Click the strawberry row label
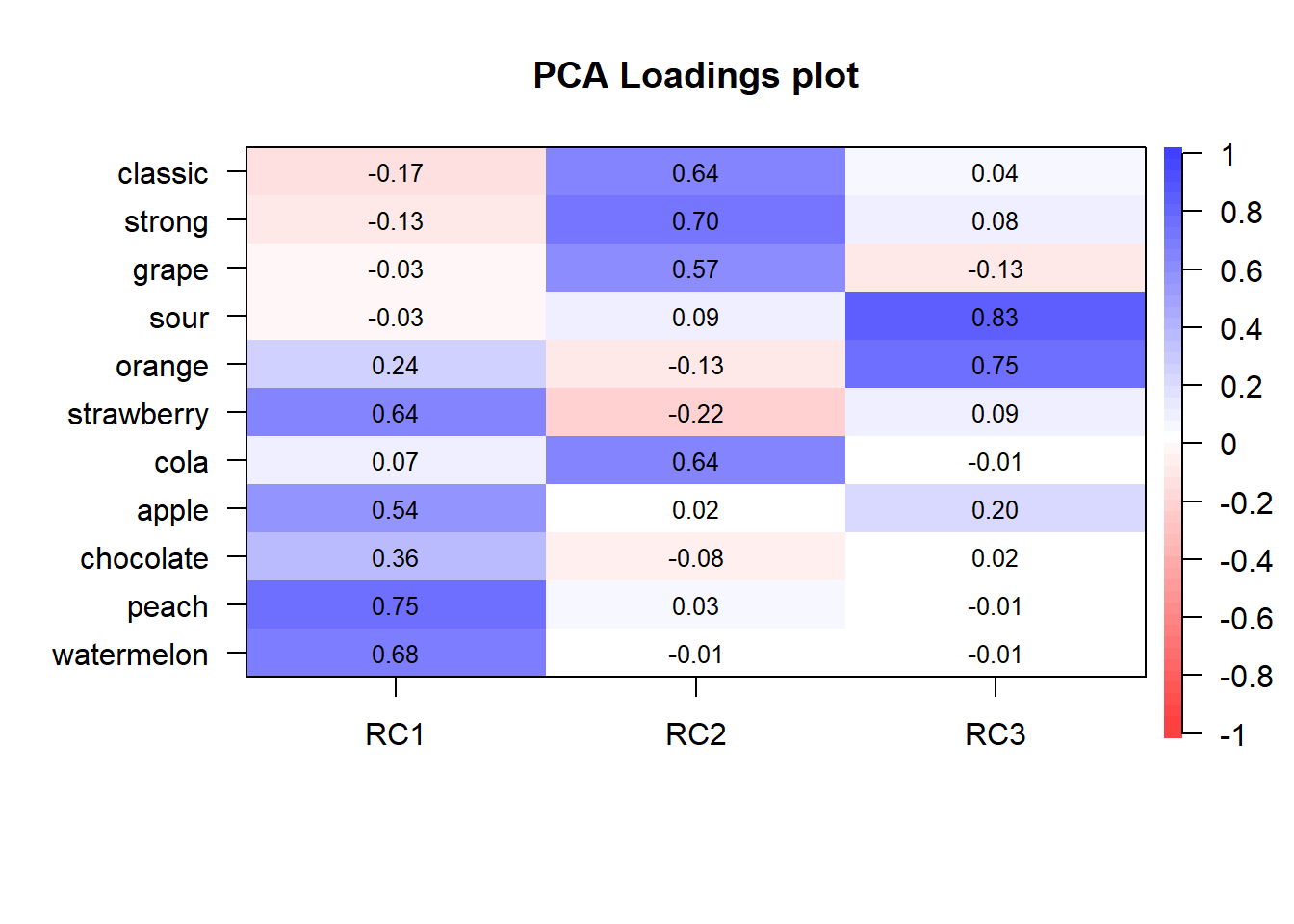Image resolution: width=1294 pixels, height=924 pixels. [x=138, y=414]
